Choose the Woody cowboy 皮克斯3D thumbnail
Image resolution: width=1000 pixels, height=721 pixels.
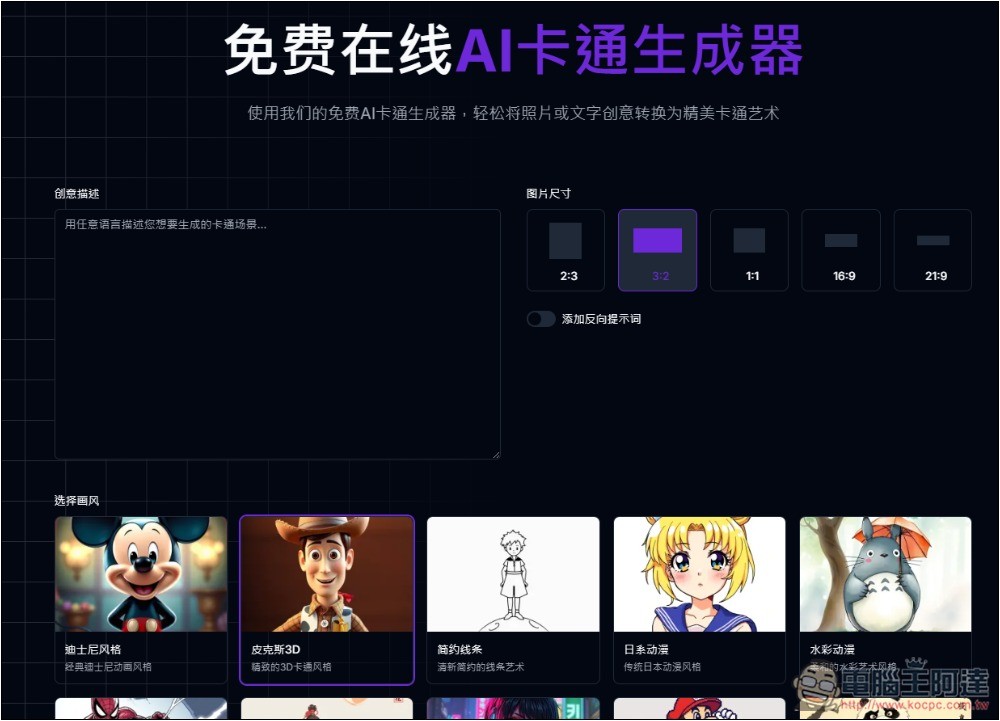pyautogui.click(x=327, y=574)
